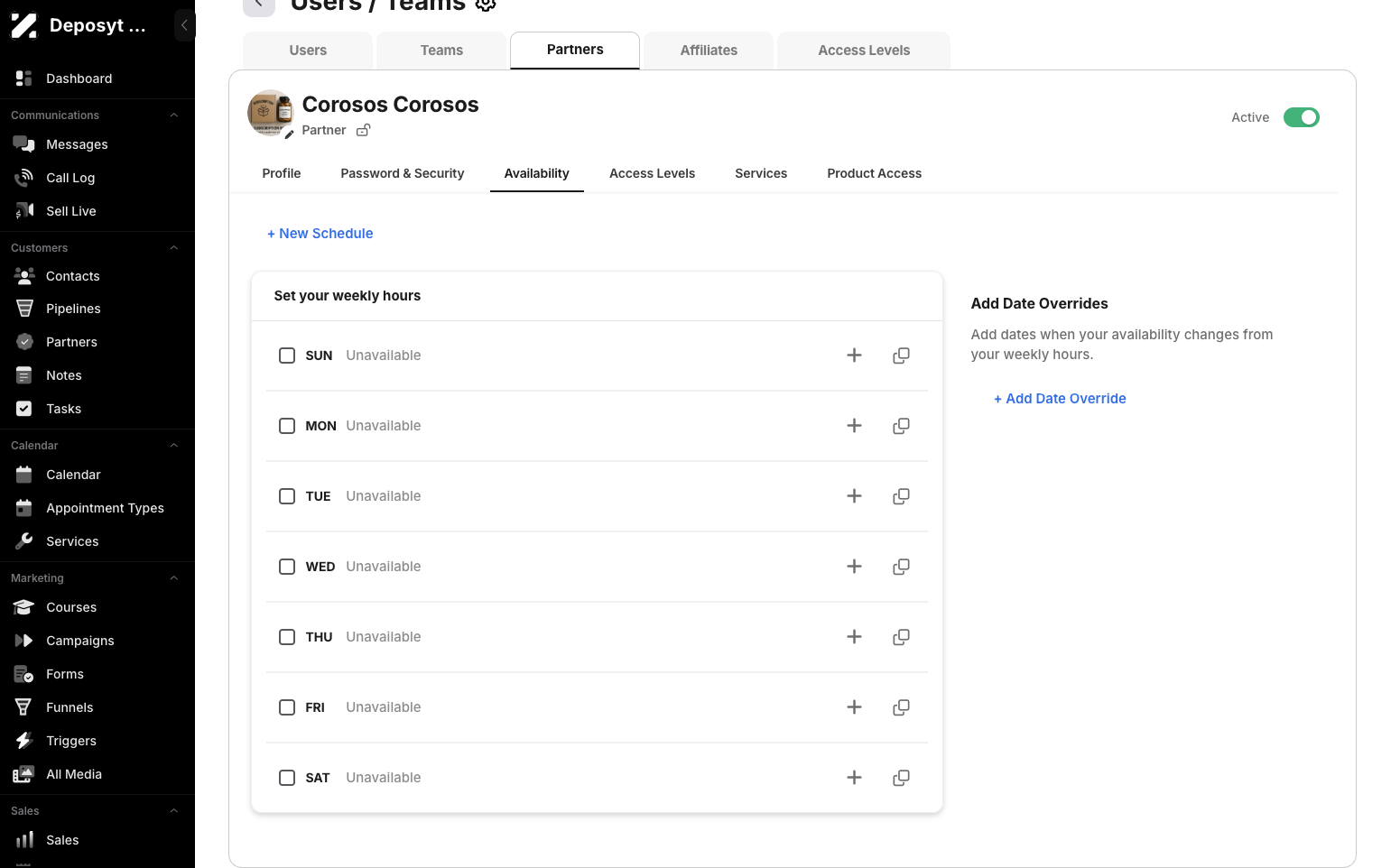Open Services wrench icon in sidebar
Screen dimensions: 1391x868
click(x=24, y=541)
